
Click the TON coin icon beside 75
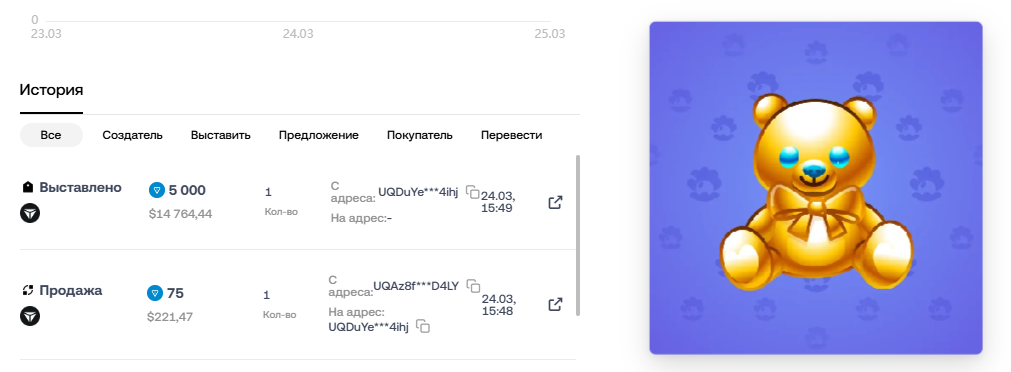tap(155, 293)
